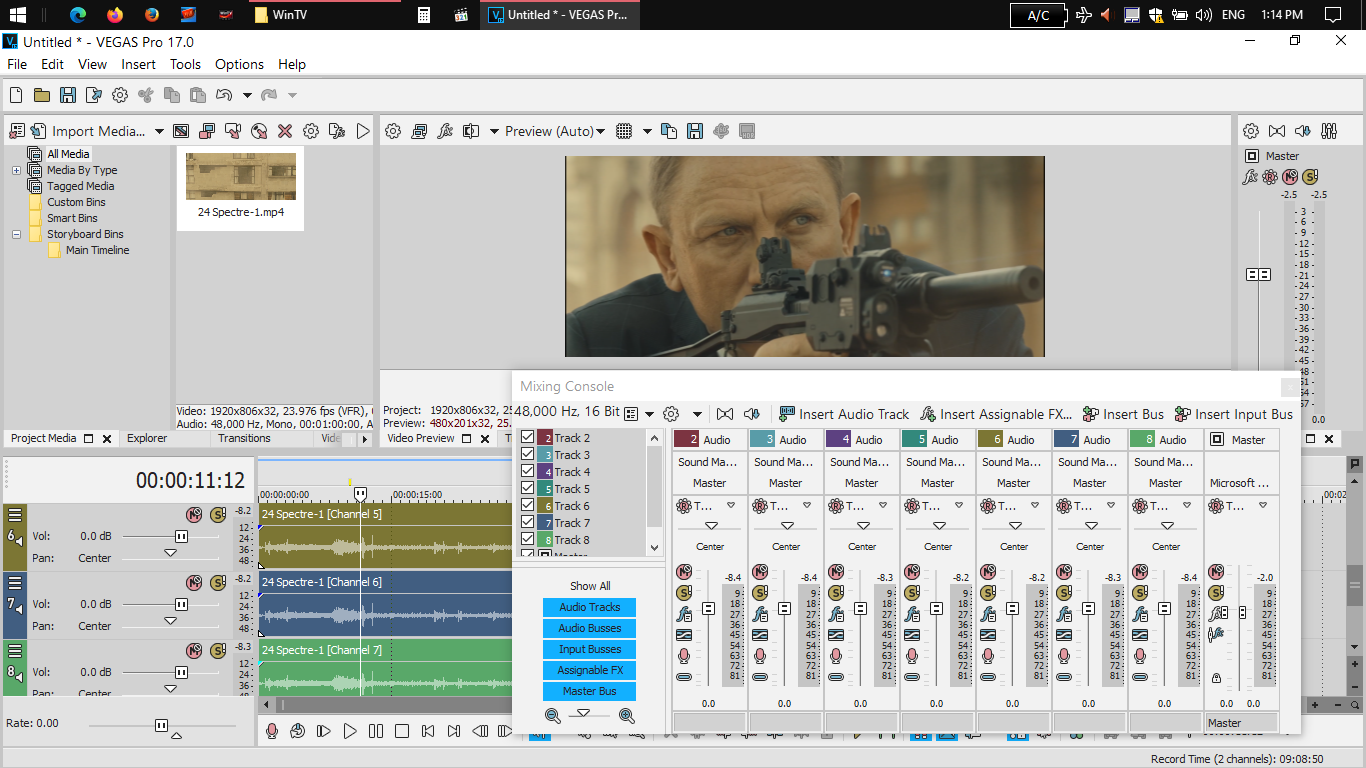Expand the Media By Type tree node
The image size is (1366, 768).
pos(16,170)
